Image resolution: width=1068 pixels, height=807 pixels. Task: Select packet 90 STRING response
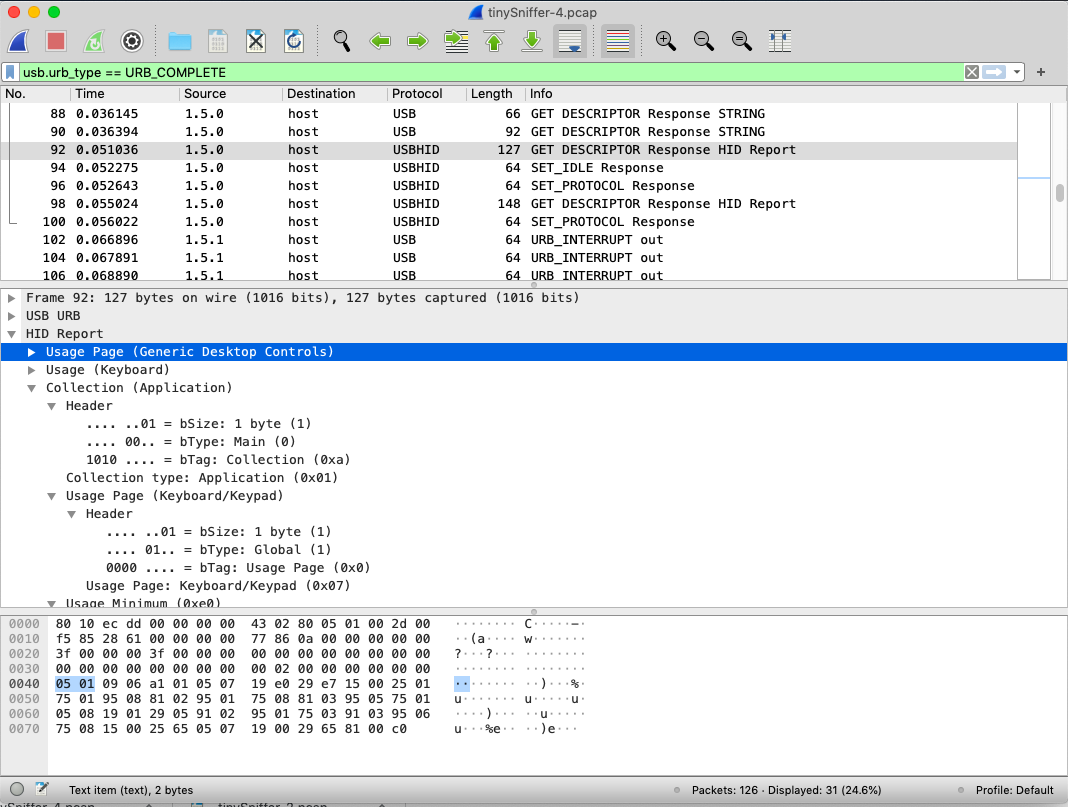pyautogui.click(x=509, y=131)
